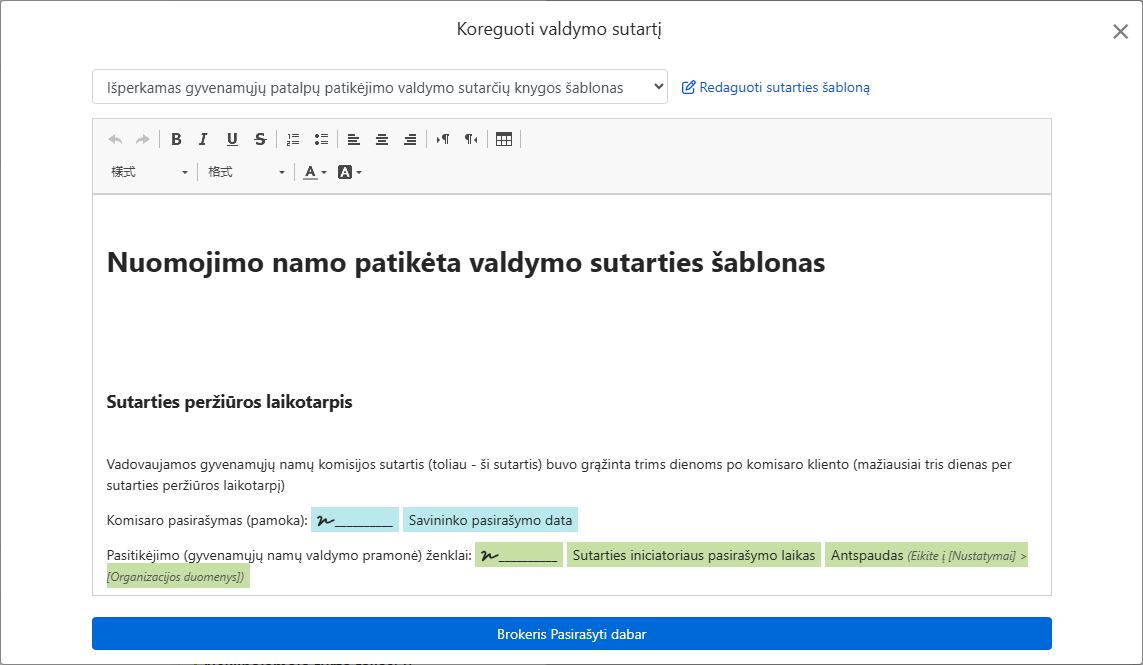Toggle underline formatting

coord(232,139)
